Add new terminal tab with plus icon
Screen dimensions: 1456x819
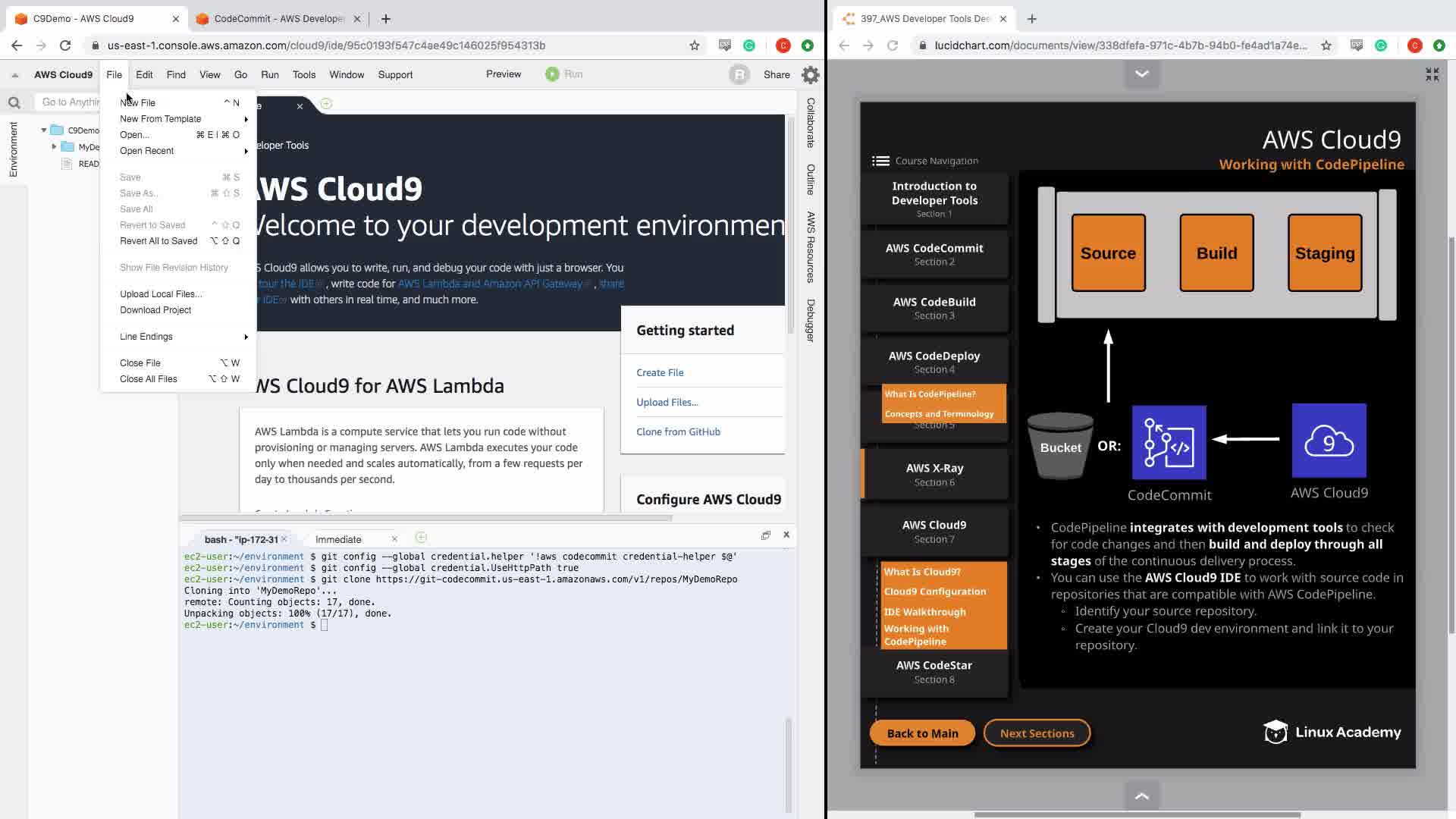(x=421, y=538)
